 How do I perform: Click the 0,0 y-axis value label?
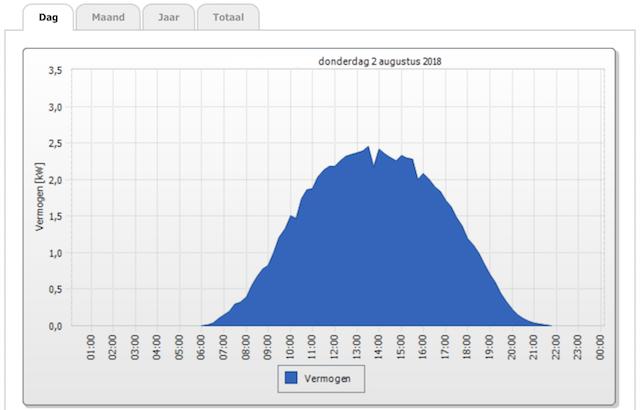pyautogui.click(x=56, y=326)
